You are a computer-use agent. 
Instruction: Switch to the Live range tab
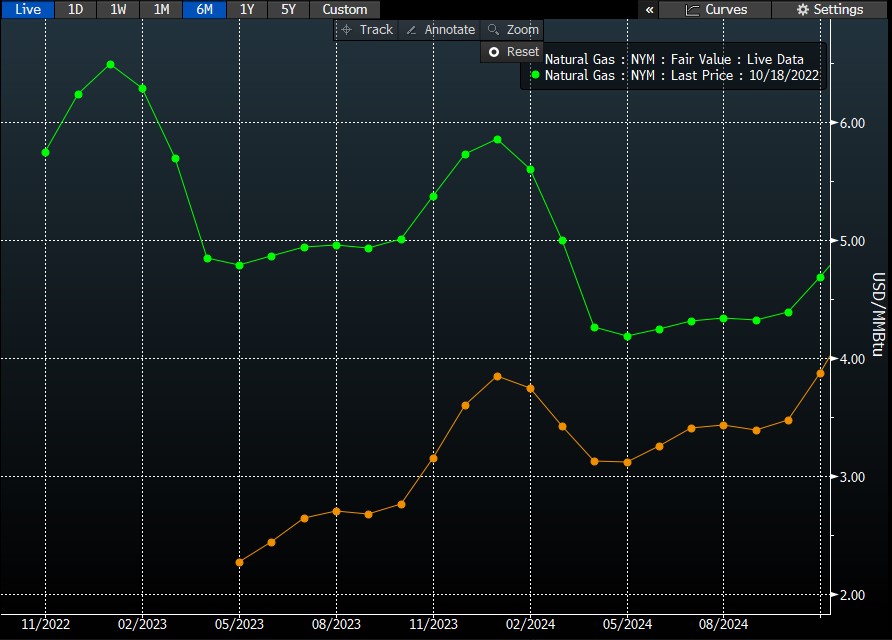pyautogui.click(x=27, y=9)
